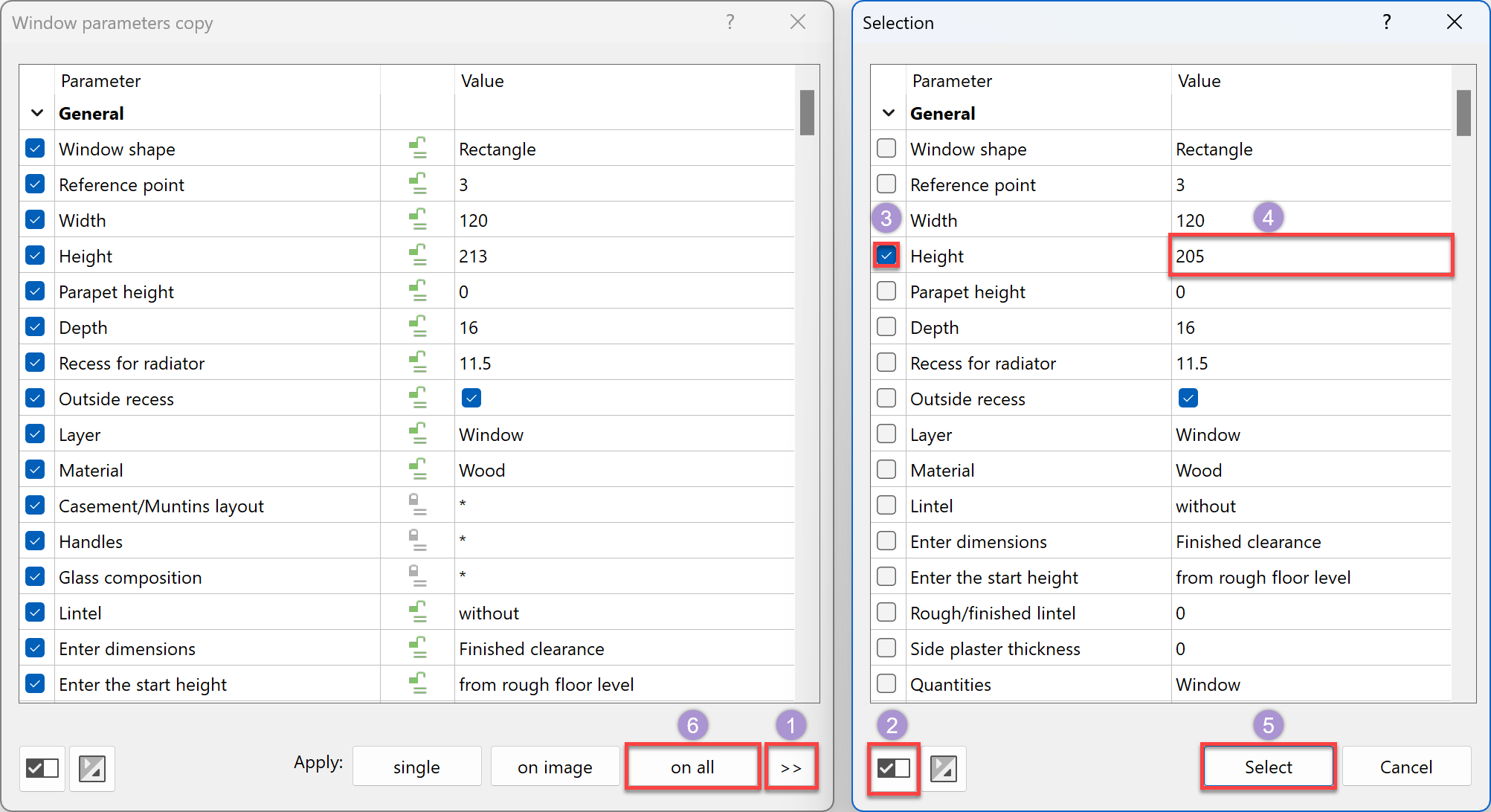Collapse the General section in left dialog
The height and width of the screenshot is (812, 1491).
point(36,113)
